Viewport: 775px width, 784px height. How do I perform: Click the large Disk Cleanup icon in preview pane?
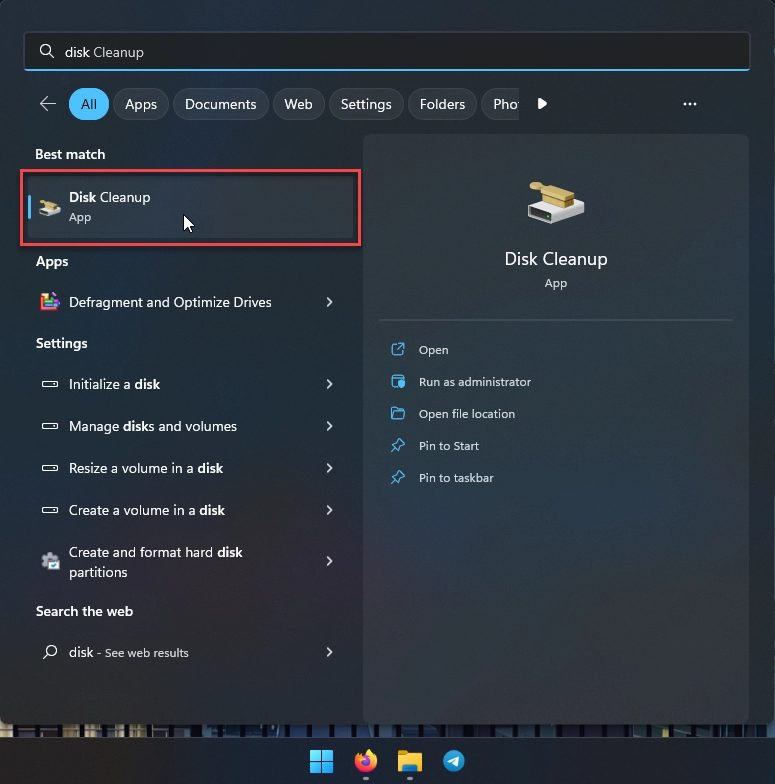coord(556,202)
